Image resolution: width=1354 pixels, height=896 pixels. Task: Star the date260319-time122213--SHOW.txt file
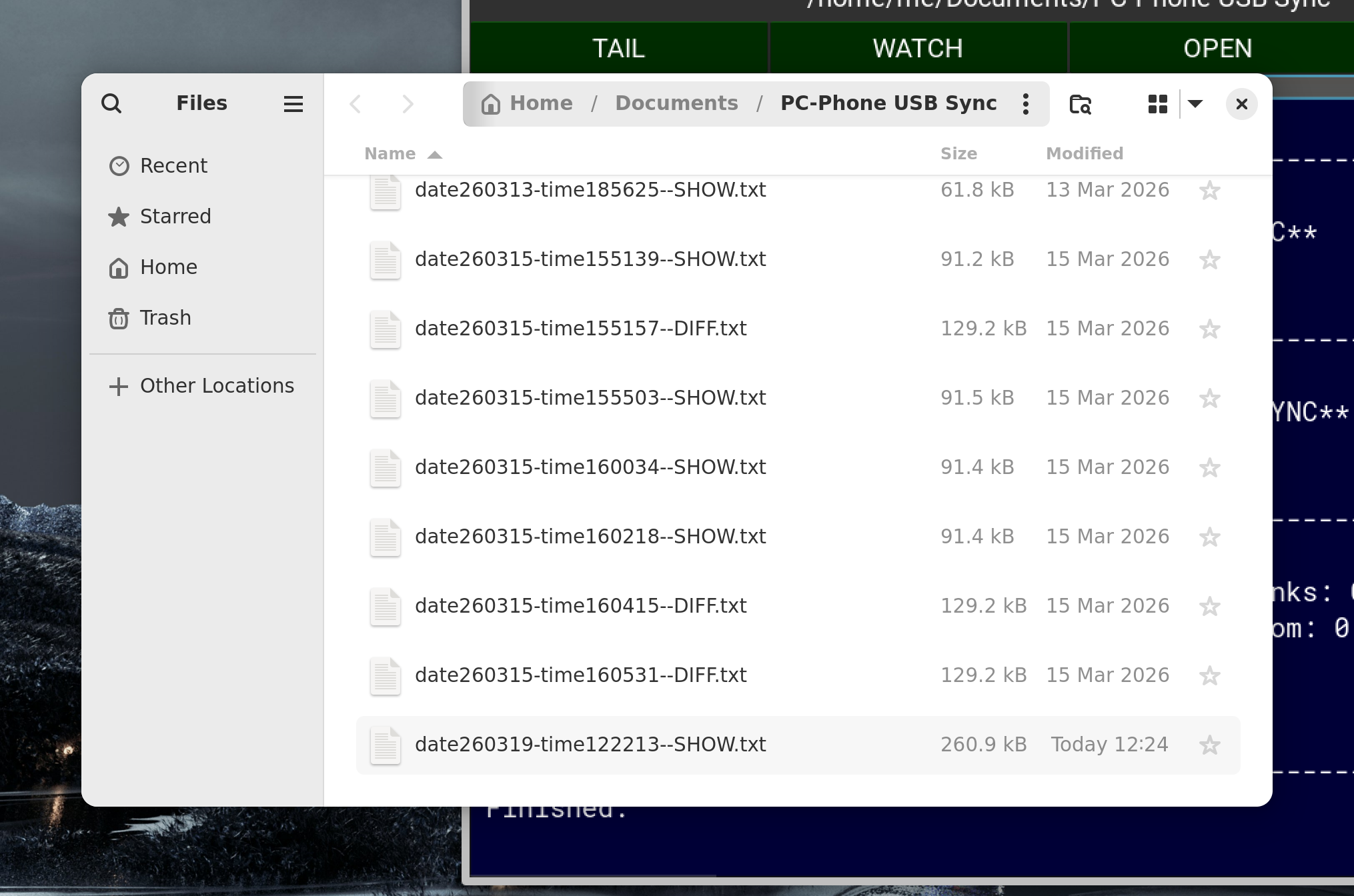tap(1209, 745)
